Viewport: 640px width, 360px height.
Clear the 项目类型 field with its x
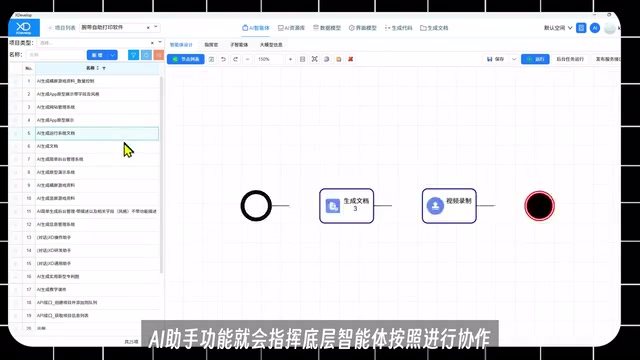[152, 42]
